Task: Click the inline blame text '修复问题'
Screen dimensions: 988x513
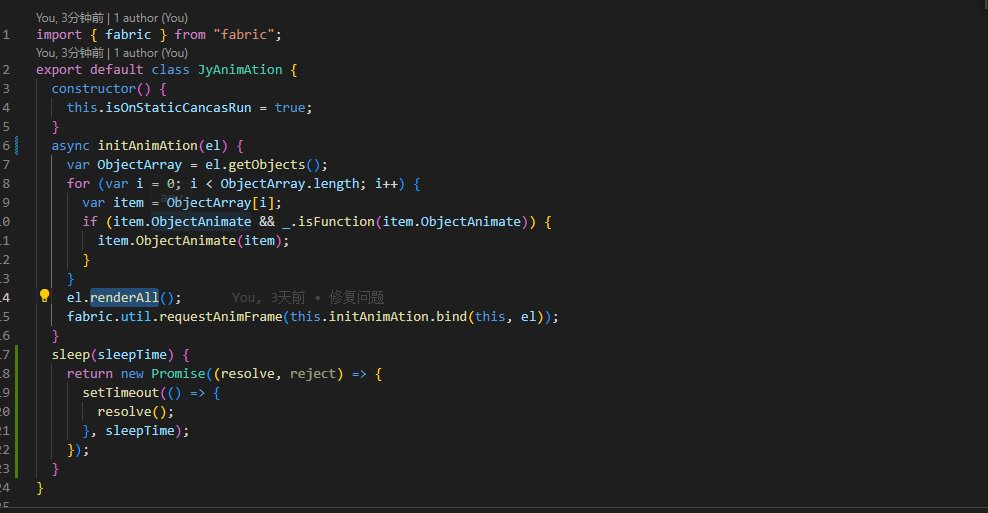Action: pyautogui.click(x=356, y=297)
